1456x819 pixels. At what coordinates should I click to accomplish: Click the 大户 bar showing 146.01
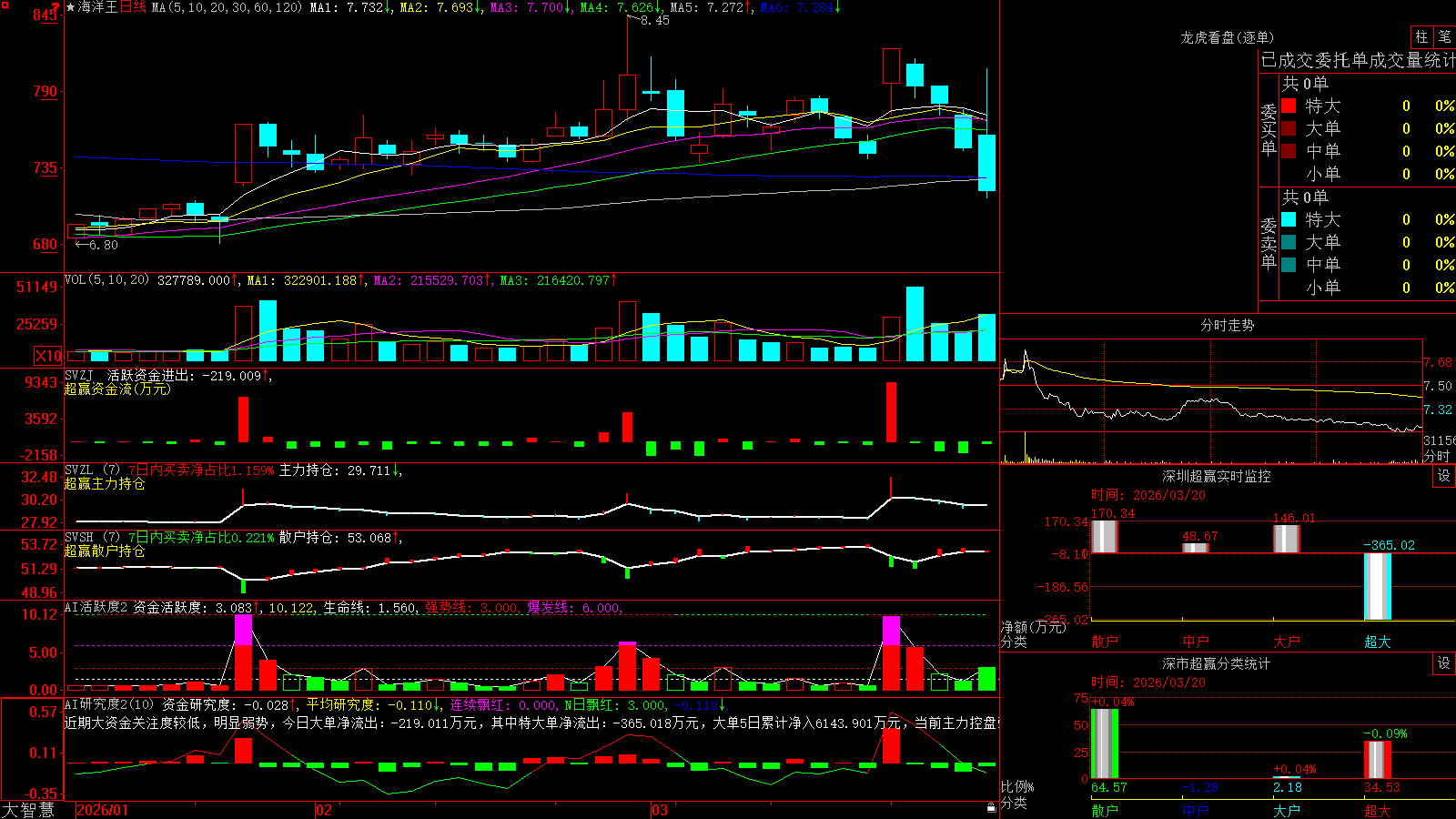pos(1287,539)
